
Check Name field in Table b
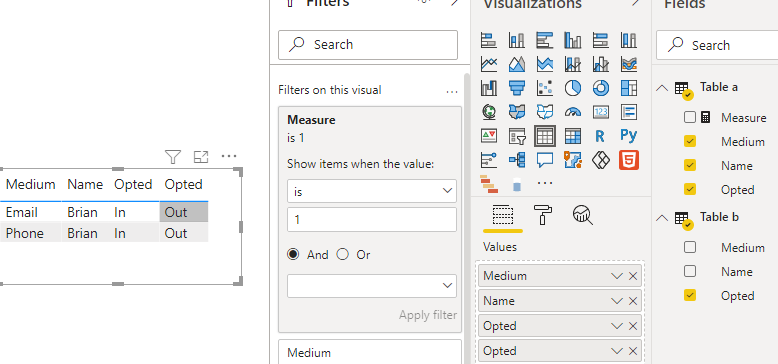690,271
